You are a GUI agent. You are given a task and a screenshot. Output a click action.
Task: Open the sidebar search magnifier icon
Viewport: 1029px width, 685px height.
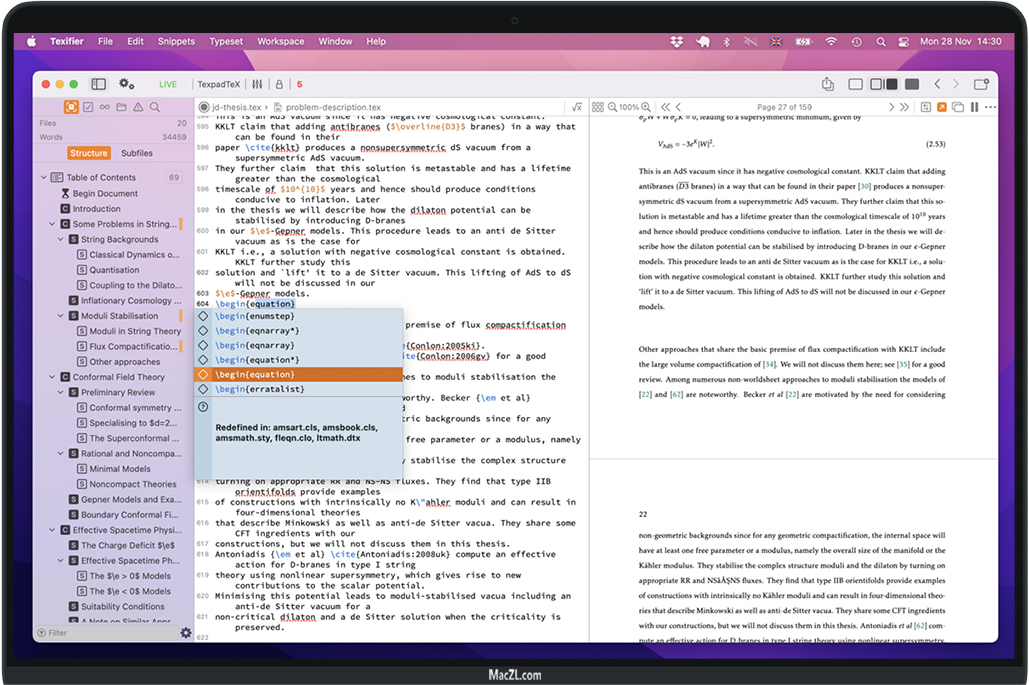pos(156,107)
